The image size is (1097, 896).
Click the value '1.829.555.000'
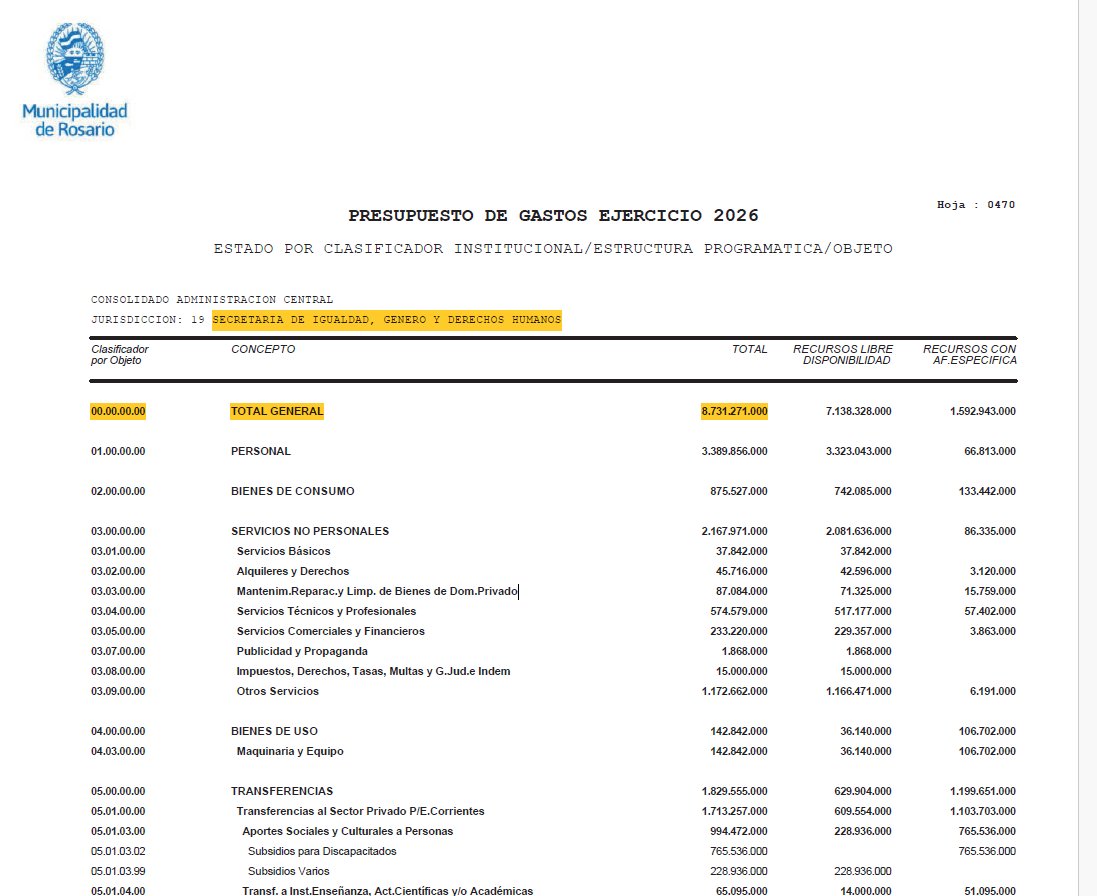pos(735,791)
